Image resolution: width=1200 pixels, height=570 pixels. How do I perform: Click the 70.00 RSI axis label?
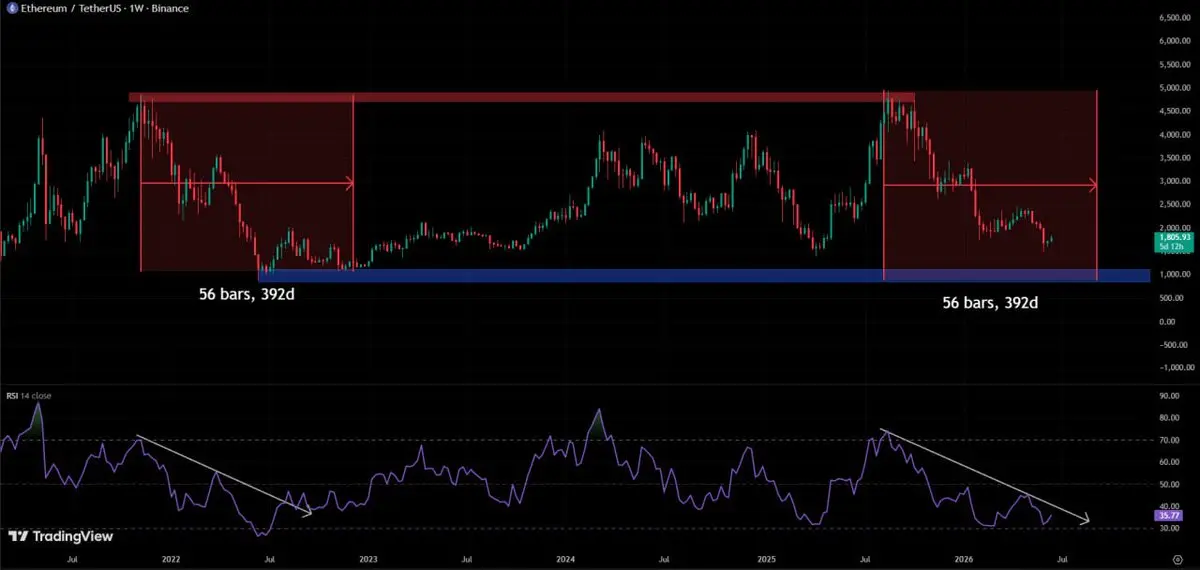click(x=1169, y=440)
